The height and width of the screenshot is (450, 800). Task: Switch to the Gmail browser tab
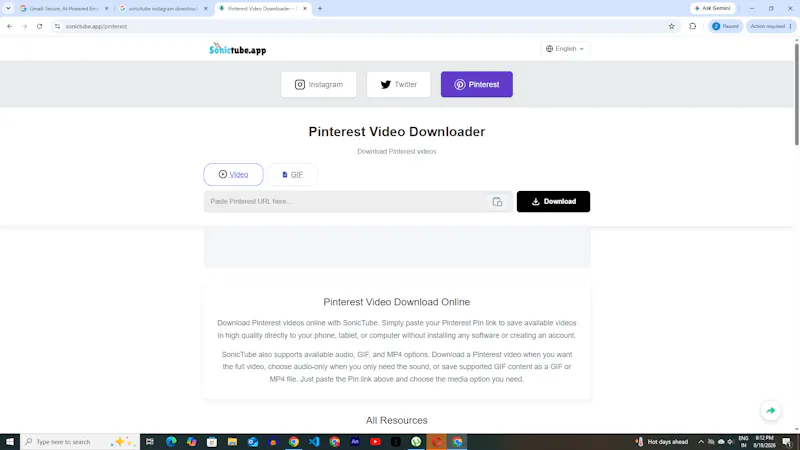(64, 9)
